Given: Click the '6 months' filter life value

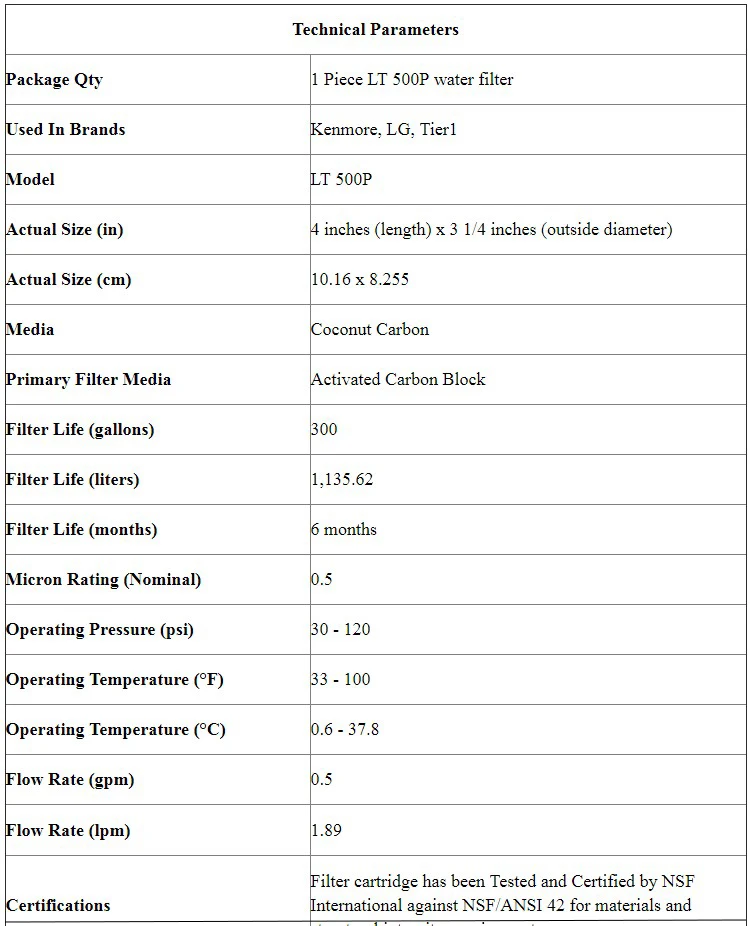Looking at the screenshot, I should [343, 529].
